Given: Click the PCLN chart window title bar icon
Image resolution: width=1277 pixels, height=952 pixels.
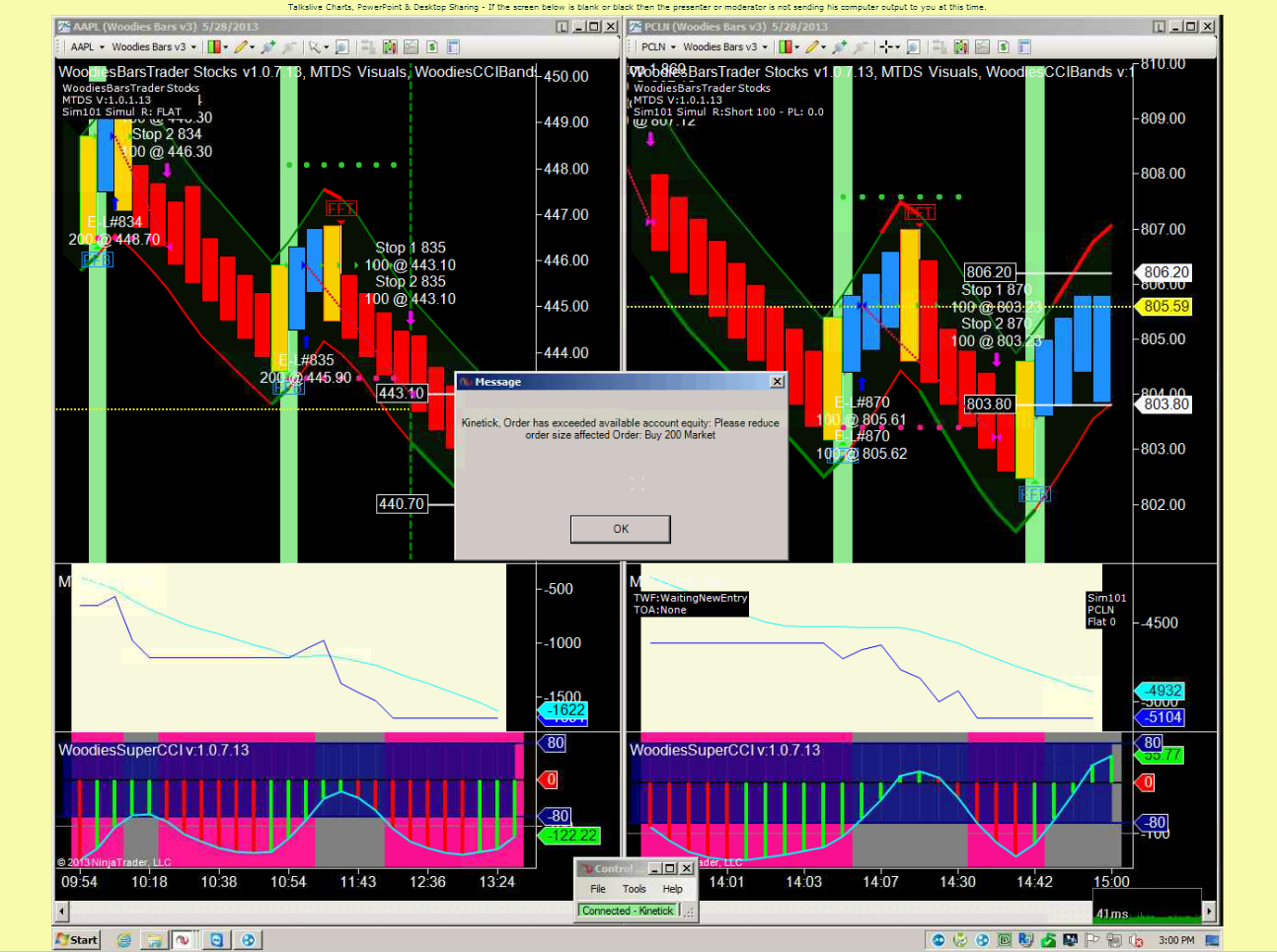Looking at the screenshot, I should (636, 27).
